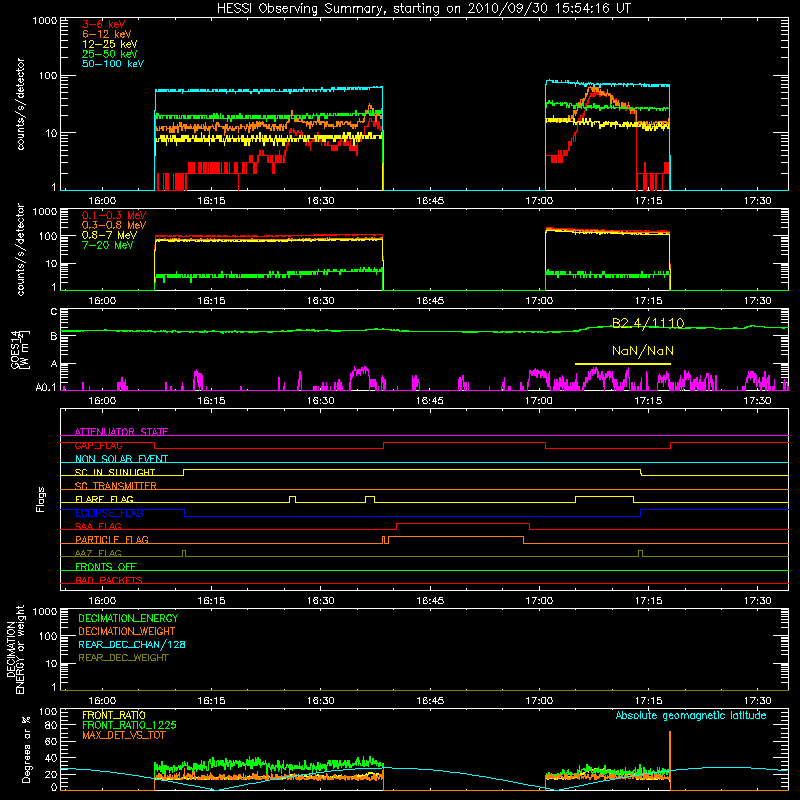Click the ECLIPSE_FLAG label

(109, 513)
